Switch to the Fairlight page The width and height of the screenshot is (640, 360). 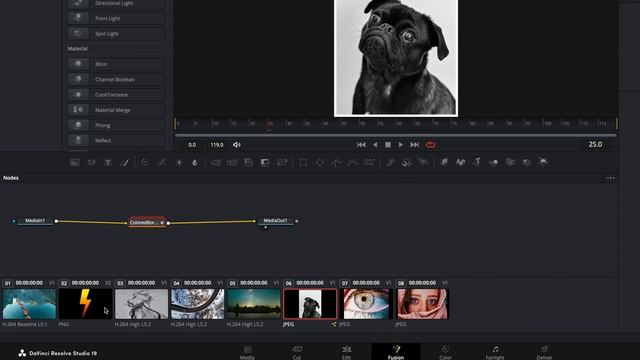495,353
